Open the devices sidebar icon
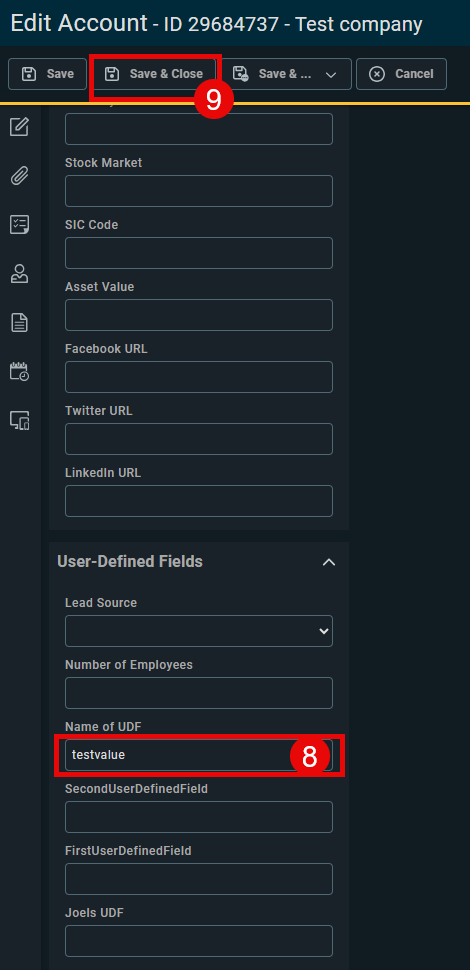Image resolution: width=470 pixels, height=970 pixels. (20, 421)
